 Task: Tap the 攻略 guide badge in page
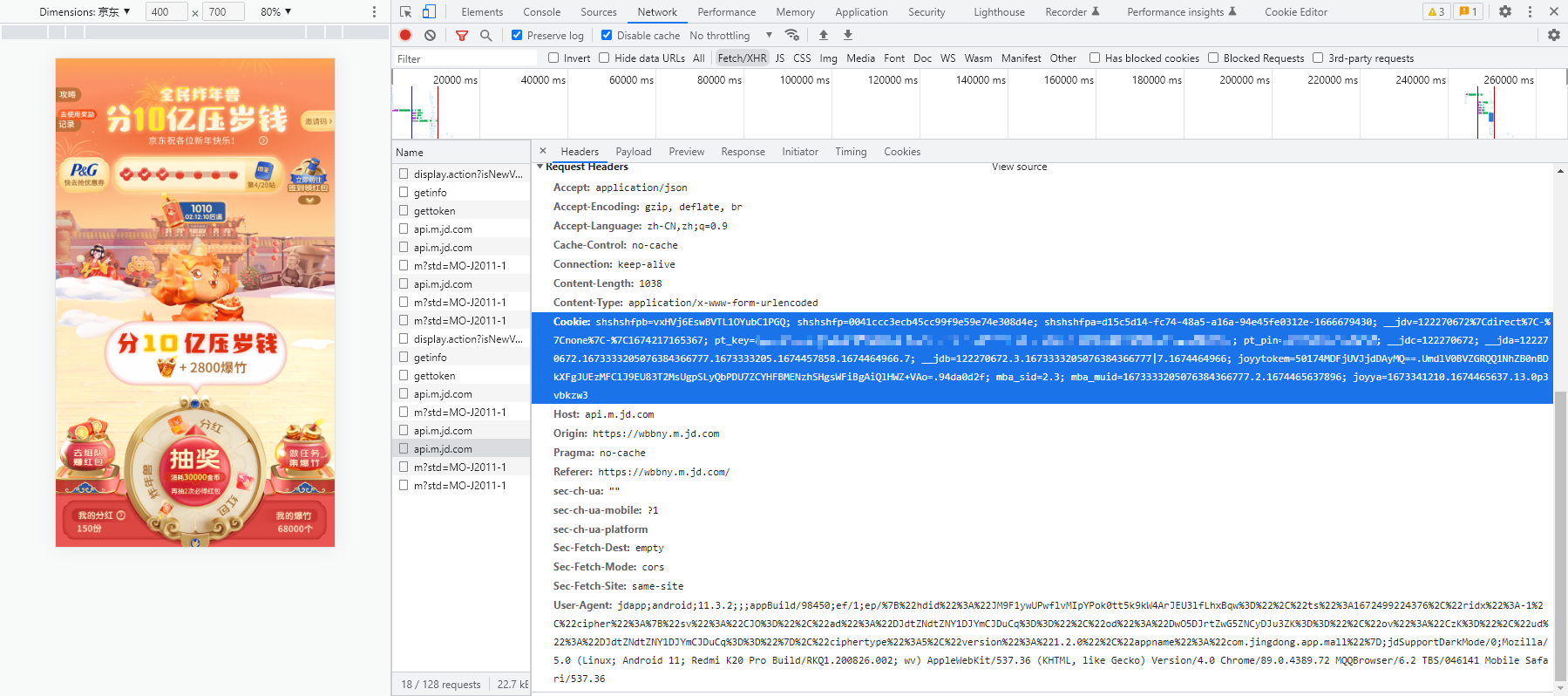click(x=68, y=94)
